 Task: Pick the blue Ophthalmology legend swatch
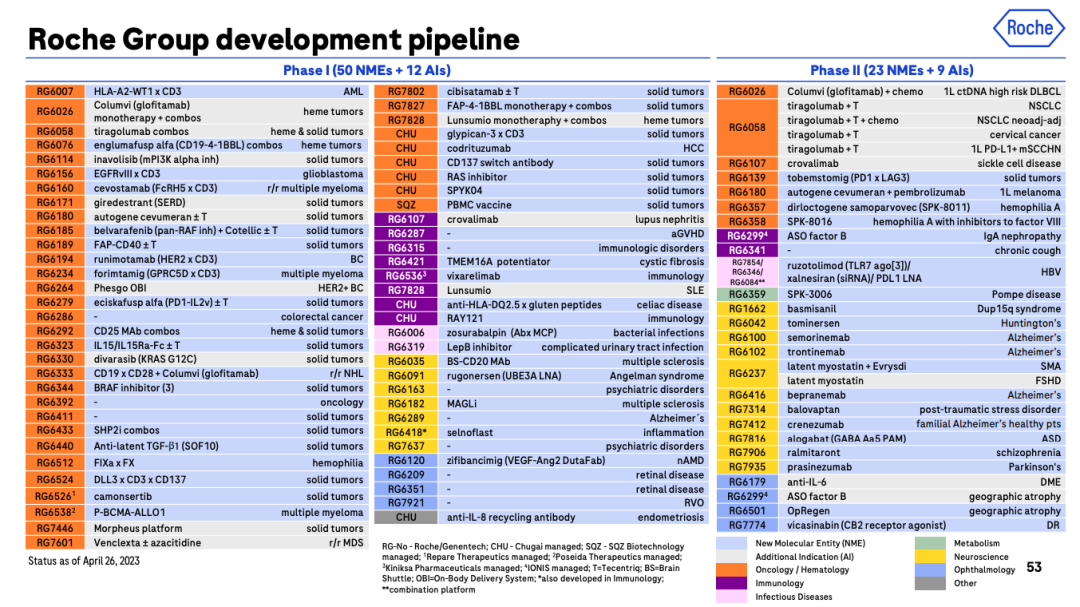[x=930, y=570]
